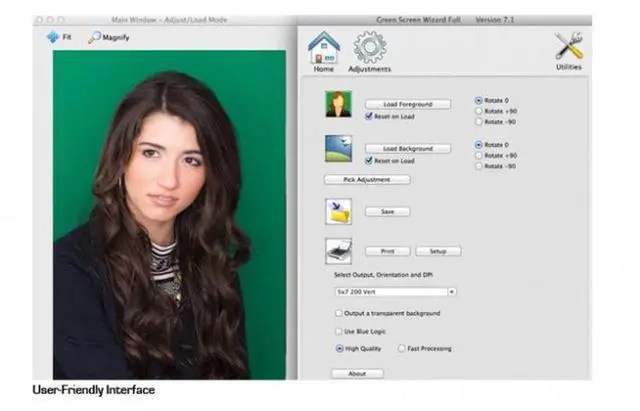Select High Quality processing
The height and width of the screenshot is (411, 640).
tap(339, 349)
